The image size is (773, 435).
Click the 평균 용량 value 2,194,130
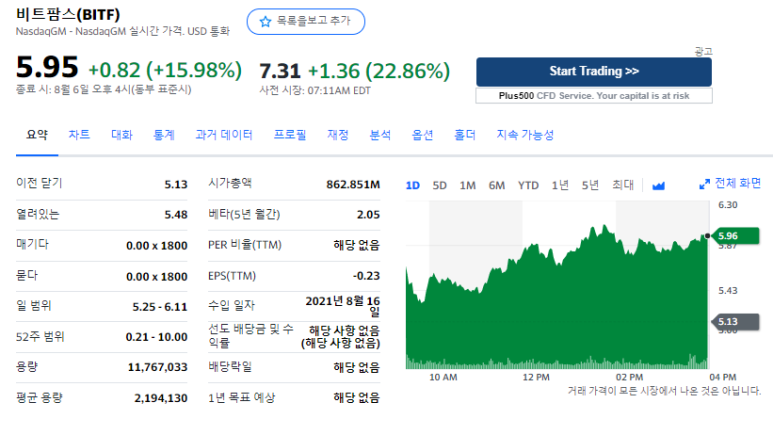click(x=161, y=398)
